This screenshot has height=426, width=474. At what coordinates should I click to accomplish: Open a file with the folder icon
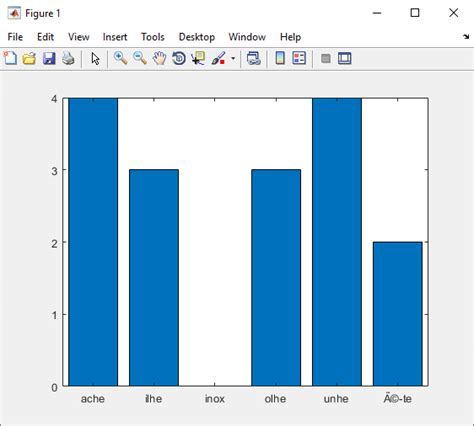click(x=29, y=59)
